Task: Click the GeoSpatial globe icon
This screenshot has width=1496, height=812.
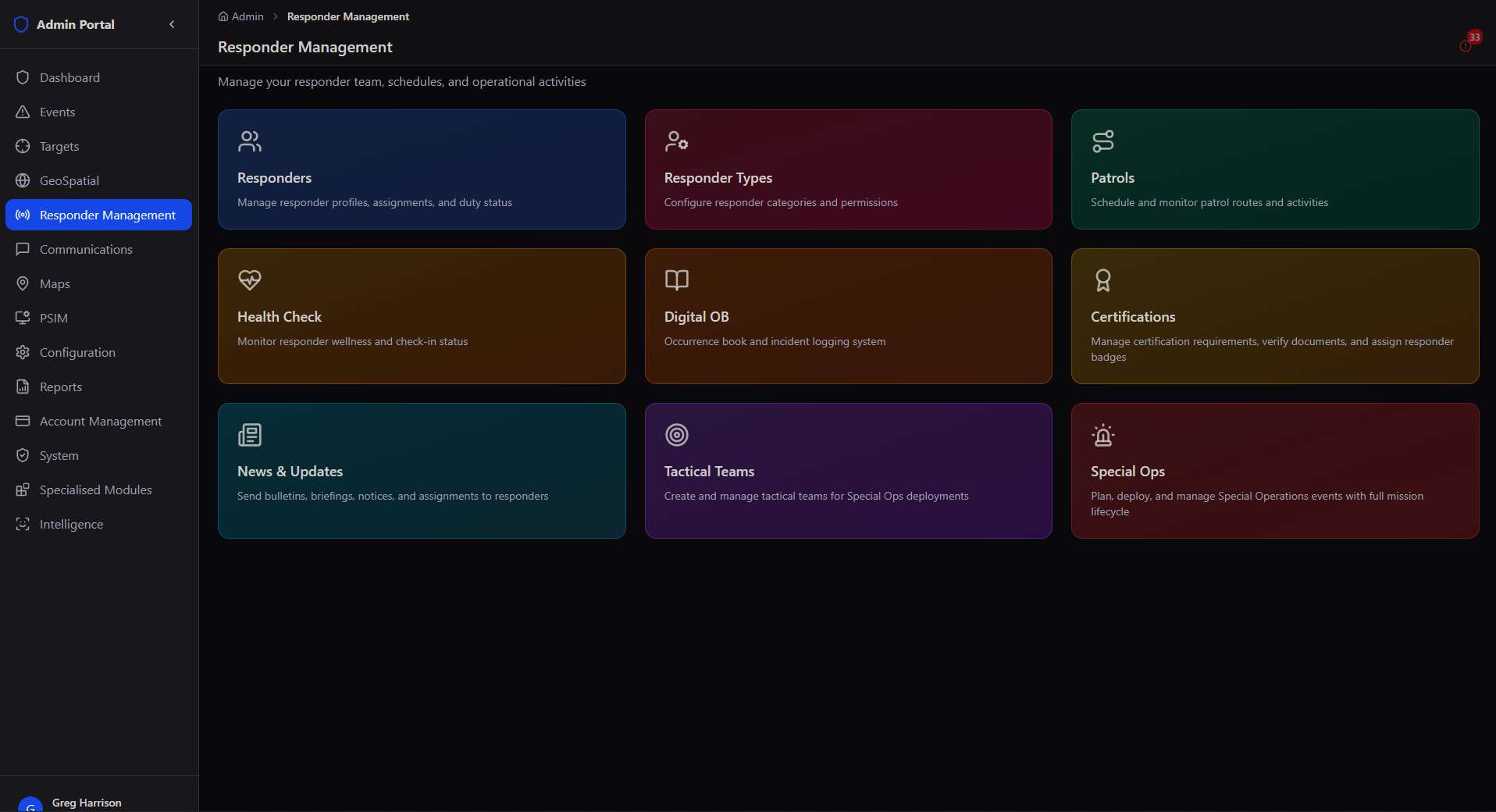Action: (23, 180)
